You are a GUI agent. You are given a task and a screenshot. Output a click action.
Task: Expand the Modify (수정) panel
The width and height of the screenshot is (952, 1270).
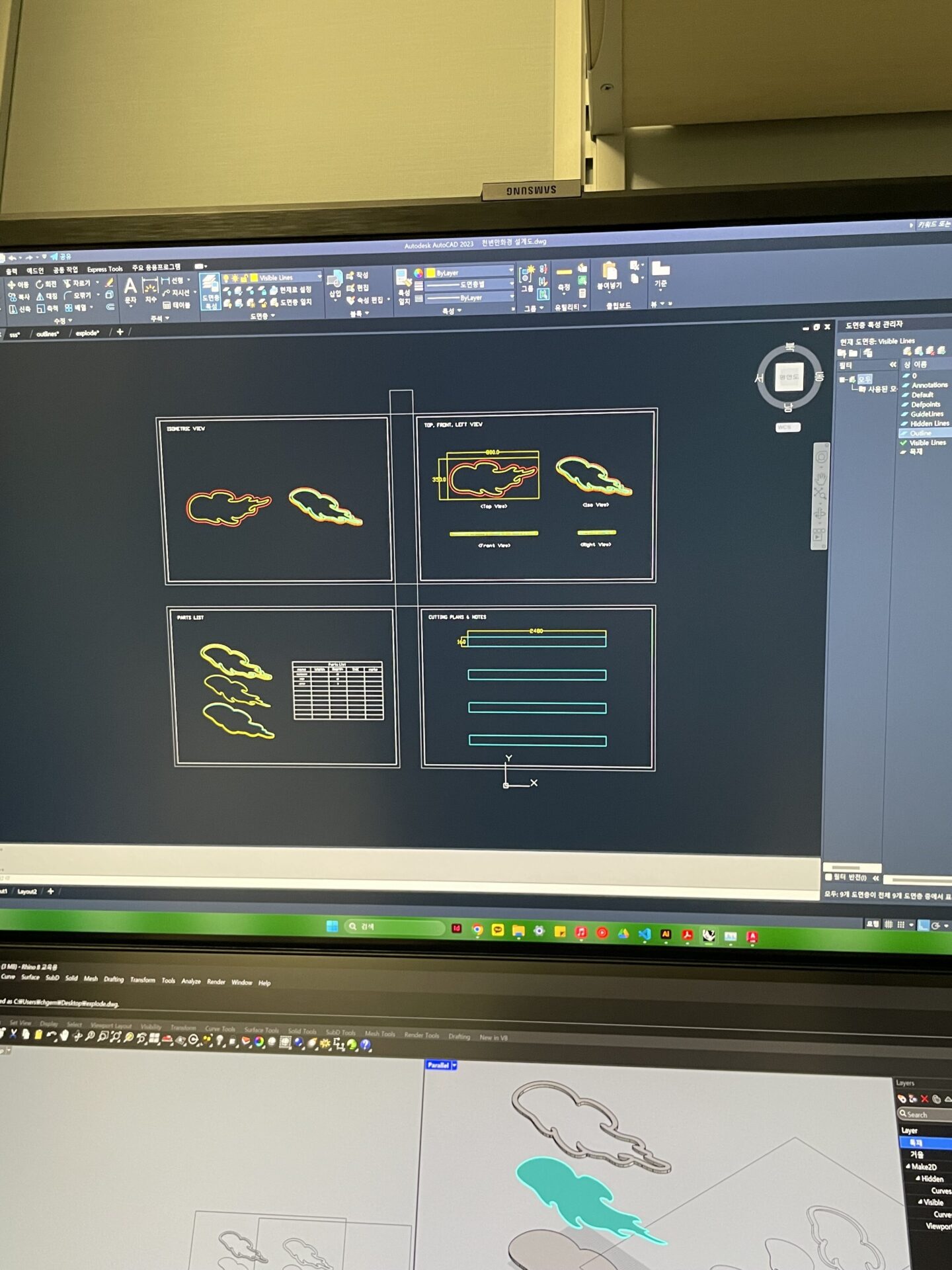[x=63, y=321]
